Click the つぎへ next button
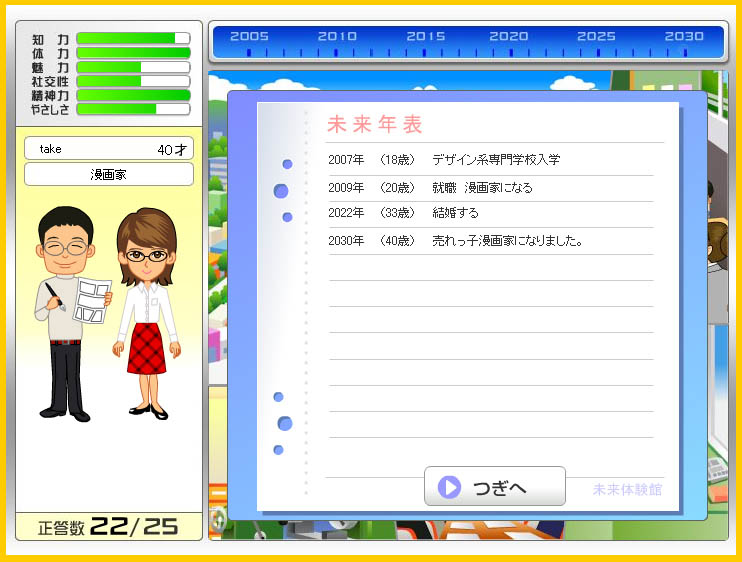The height and width of the screenshot is (562, 742). [x=495, y=487]
